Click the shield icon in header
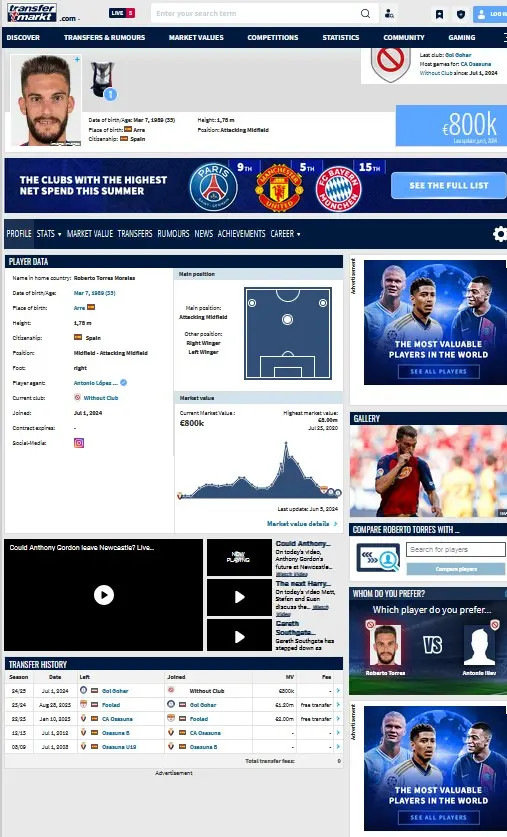 pos(461,14)
